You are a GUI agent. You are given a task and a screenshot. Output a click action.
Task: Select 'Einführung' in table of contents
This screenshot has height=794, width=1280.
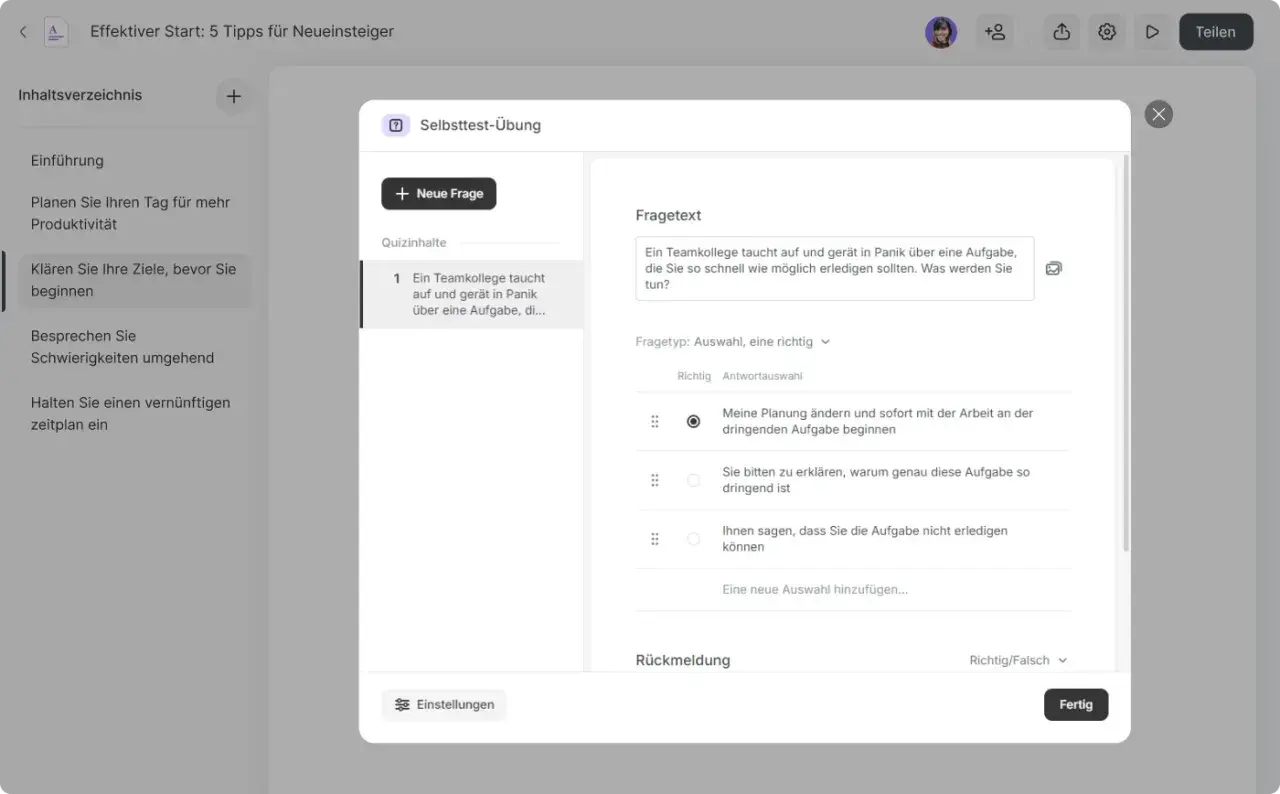tap(67, 161)
